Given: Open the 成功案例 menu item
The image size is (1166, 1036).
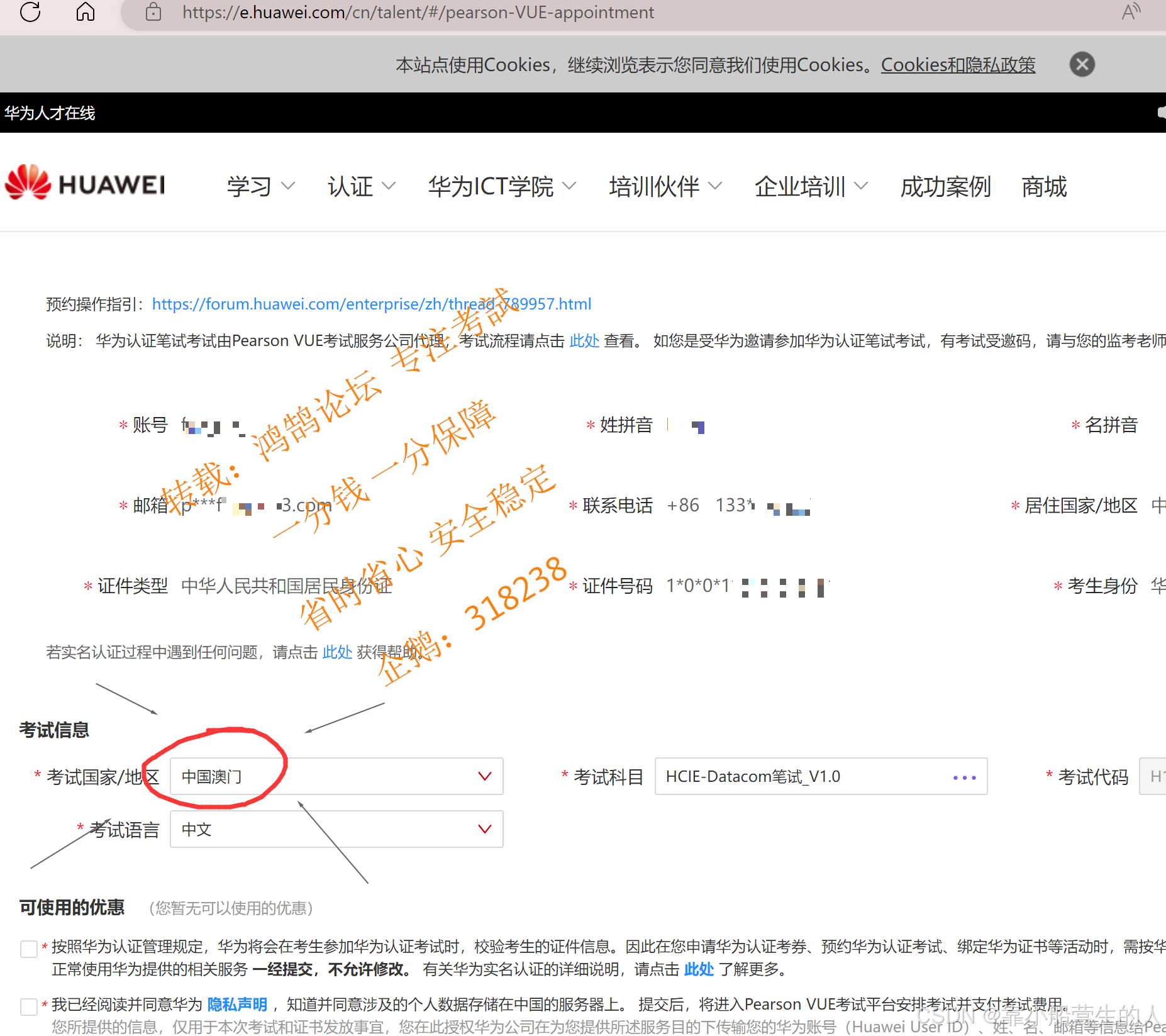Looking at the screenshot, I should 945,186.
